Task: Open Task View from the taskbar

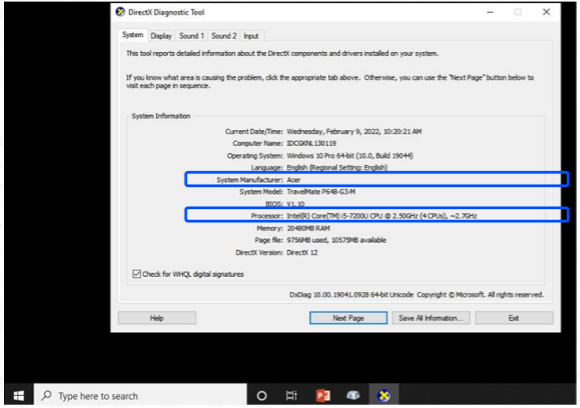Action: click(291, 396)
